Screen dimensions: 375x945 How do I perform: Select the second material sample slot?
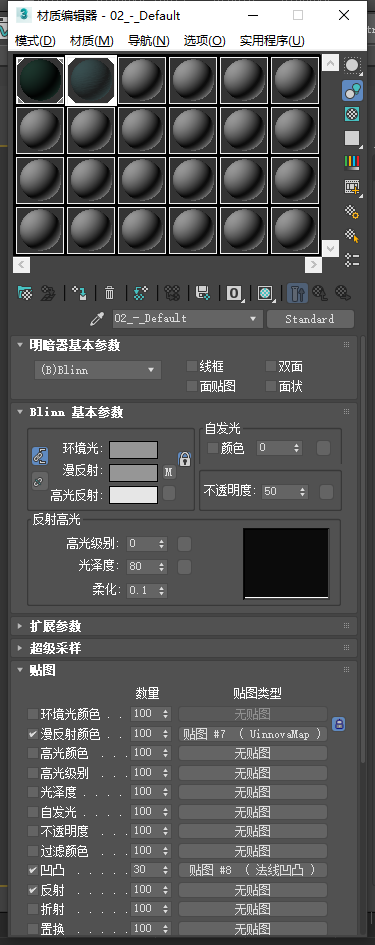(91, 81)
